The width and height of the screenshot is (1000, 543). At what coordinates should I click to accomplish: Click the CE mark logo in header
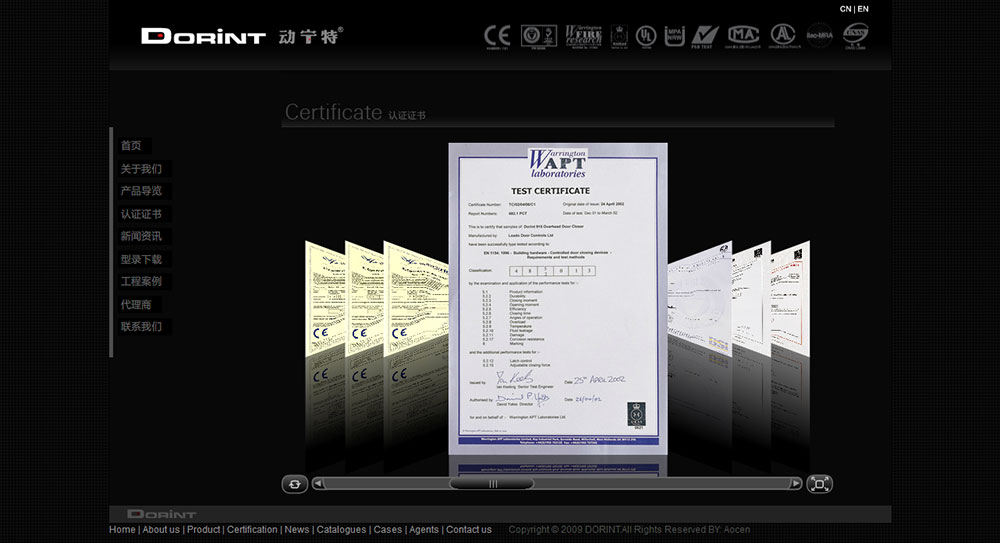click(497, 36)
